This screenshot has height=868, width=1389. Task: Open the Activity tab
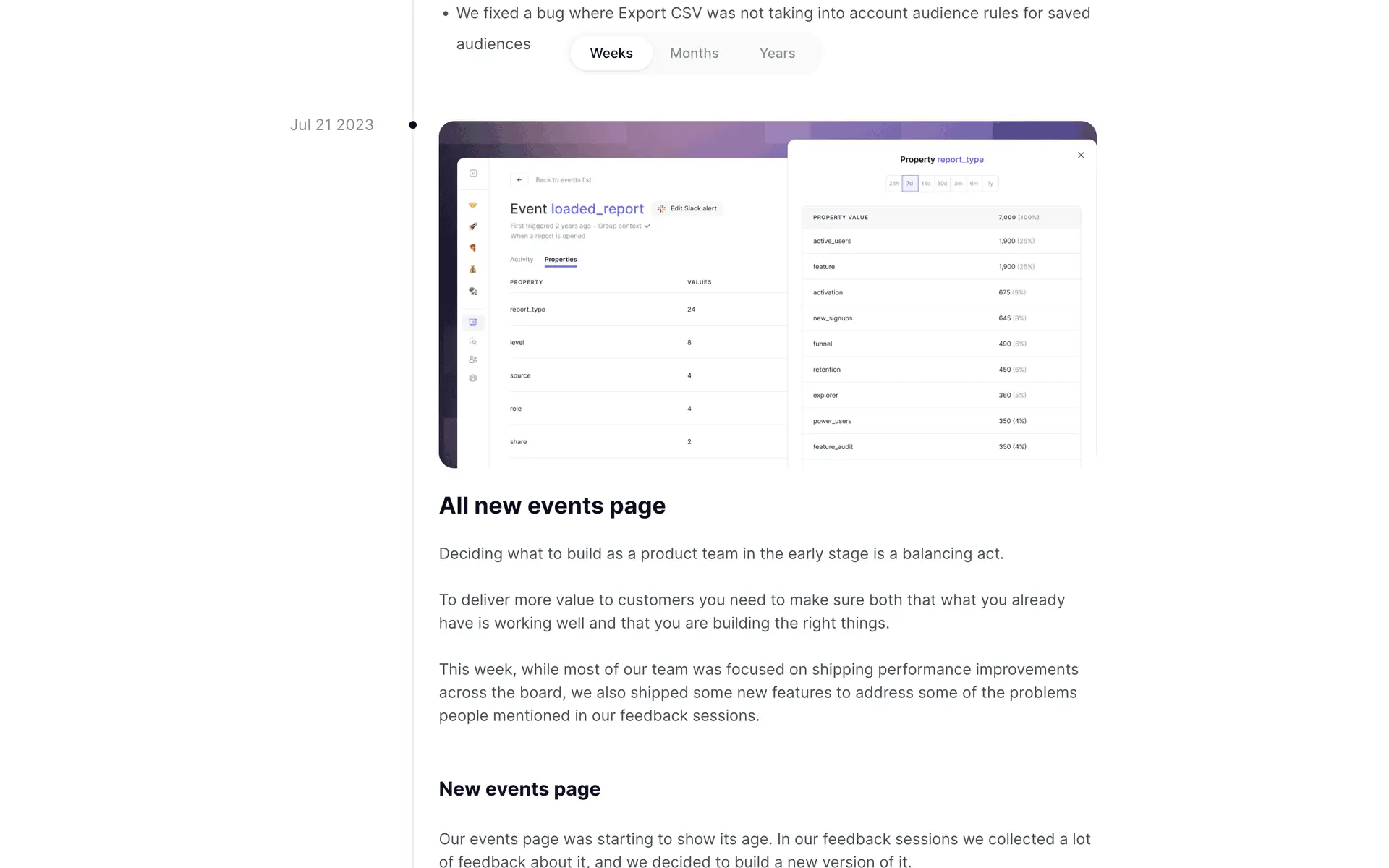tap(521, 260)
